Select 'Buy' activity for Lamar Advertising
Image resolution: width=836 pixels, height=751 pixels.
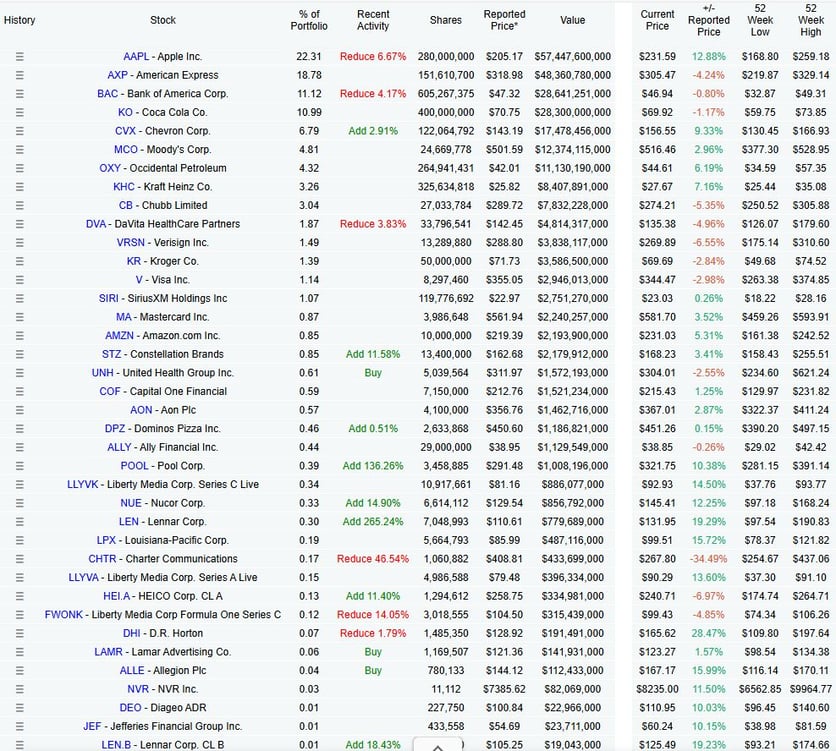tap(373, 652)
